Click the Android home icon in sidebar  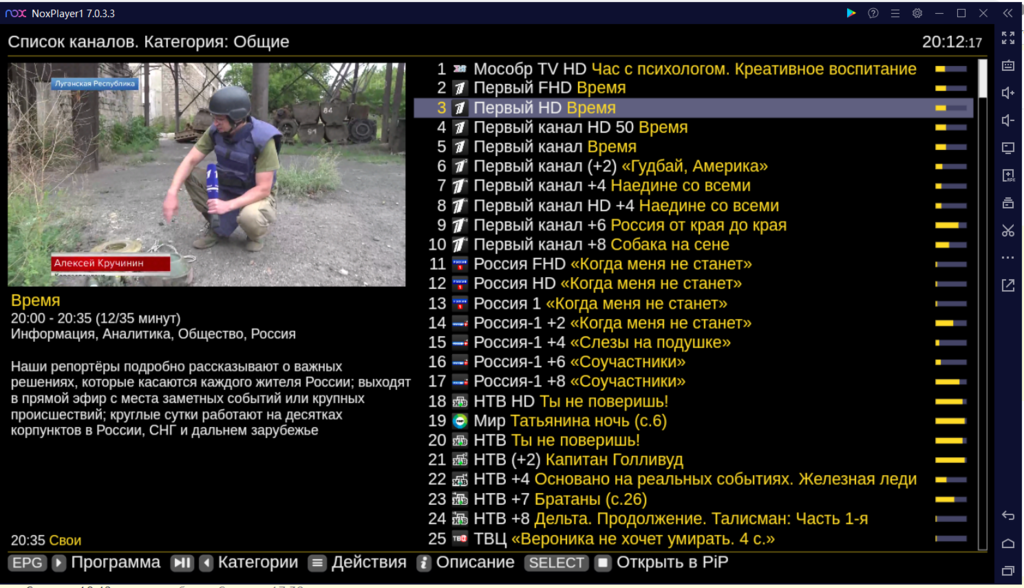click(1008, 544)
